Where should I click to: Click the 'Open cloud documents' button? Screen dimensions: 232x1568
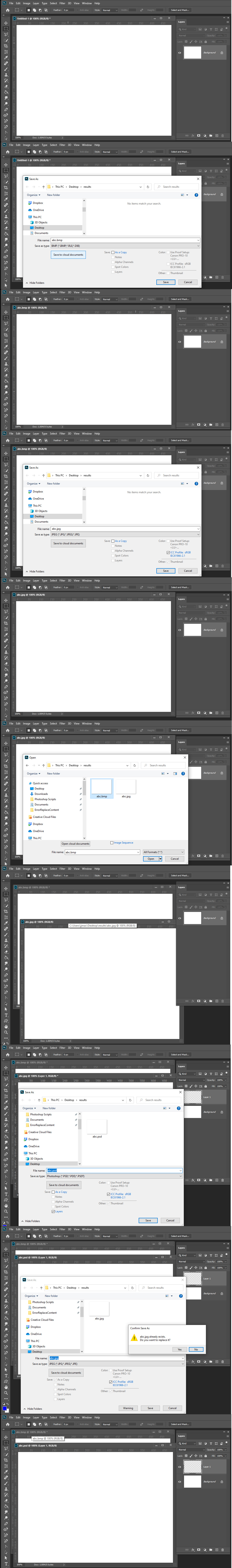(x=75, y=844)
